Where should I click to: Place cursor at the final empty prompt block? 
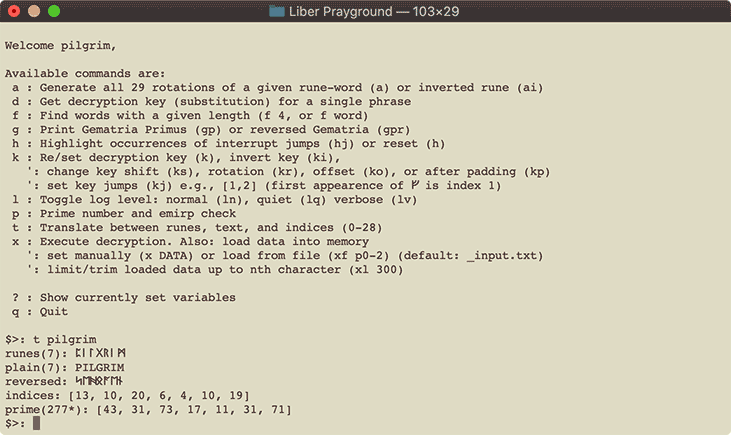click(x=37, y=423)
